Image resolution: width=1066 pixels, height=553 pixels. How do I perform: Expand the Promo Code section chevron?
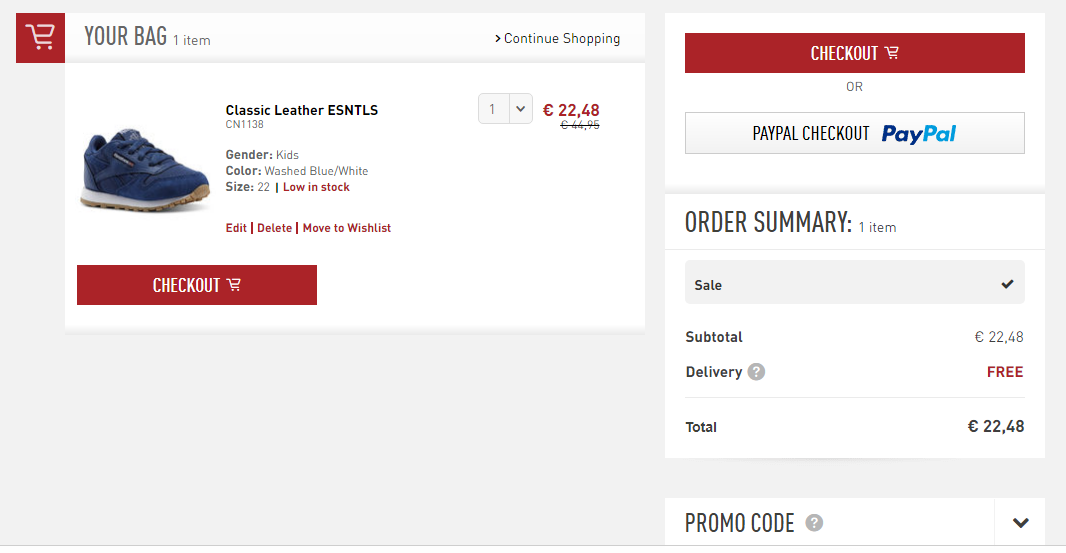click(x=1020, y=522)
